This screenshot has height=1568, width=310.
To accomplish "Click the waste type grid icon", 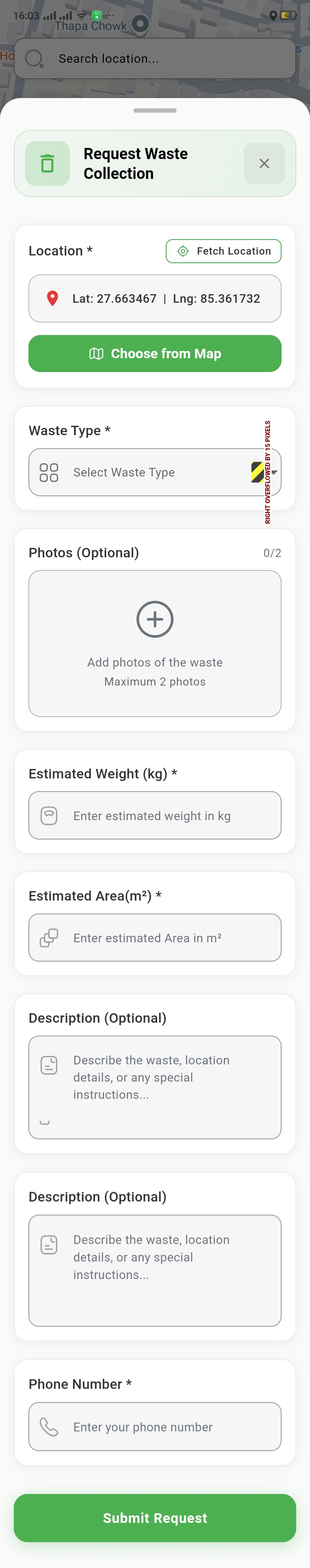I will coord(49,472).
